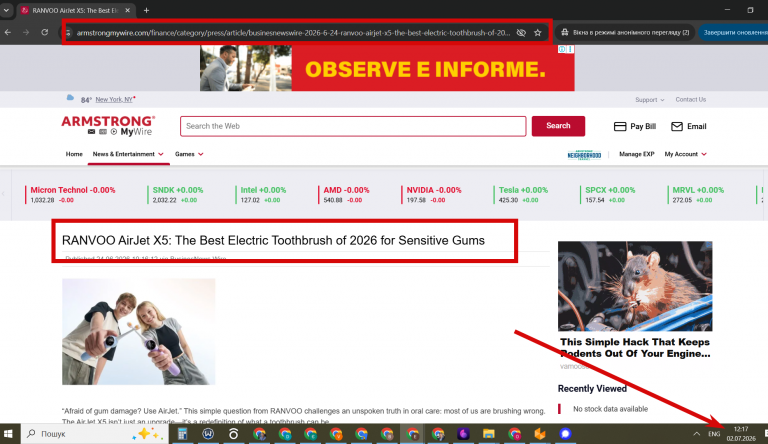Open Manage EXP
Screen dimensions: 768x444
[x=637, y=154]
